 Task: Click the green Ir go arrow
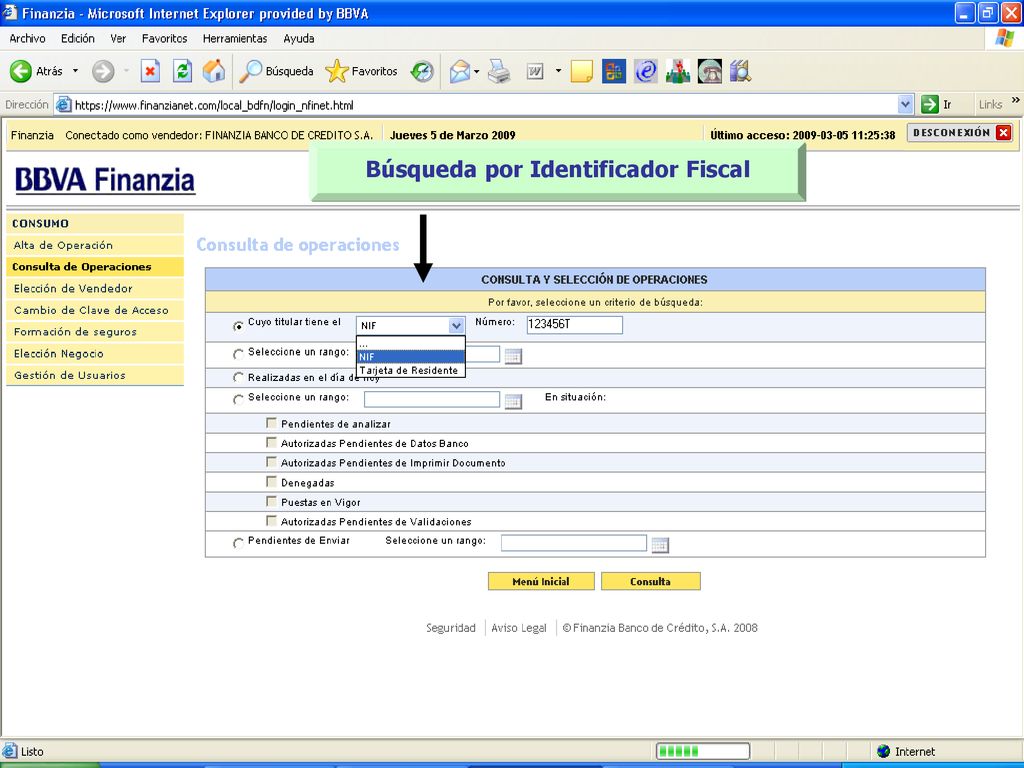pos(929,104)
